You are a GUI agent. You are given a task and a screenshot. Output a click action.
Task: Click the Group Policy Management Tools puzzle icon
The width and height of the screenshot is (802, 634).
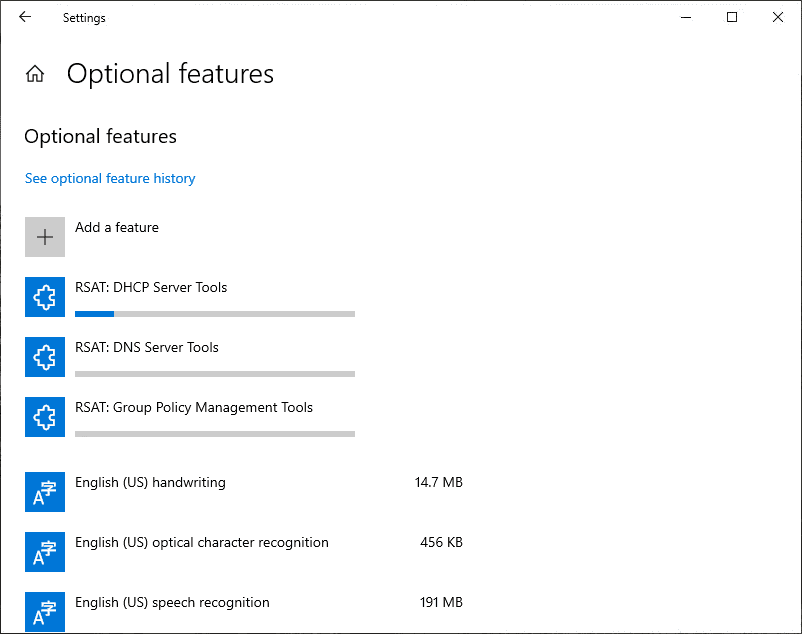point(45,417)
